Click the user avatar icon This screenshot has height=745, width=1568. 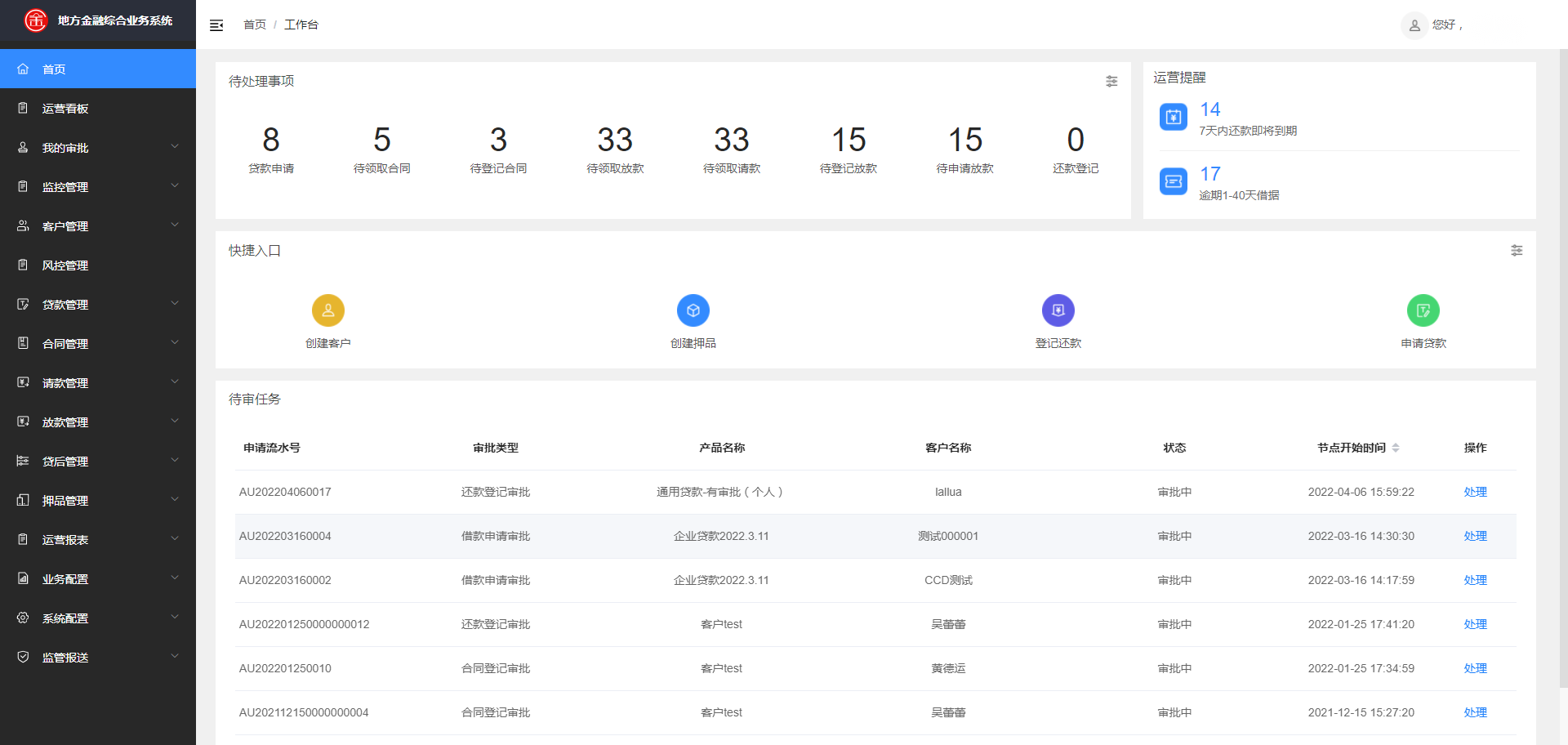pyautogui.click(x=1414, y=25)
